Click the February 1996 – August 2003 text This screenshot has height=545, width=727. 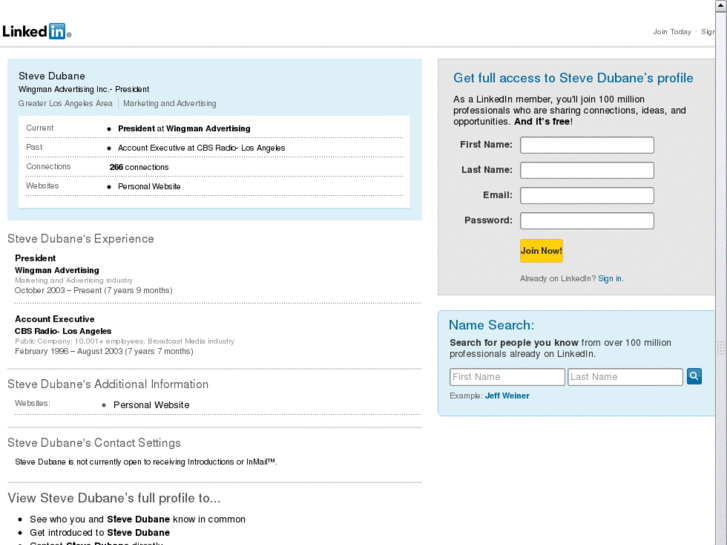[x=104, y=351]
